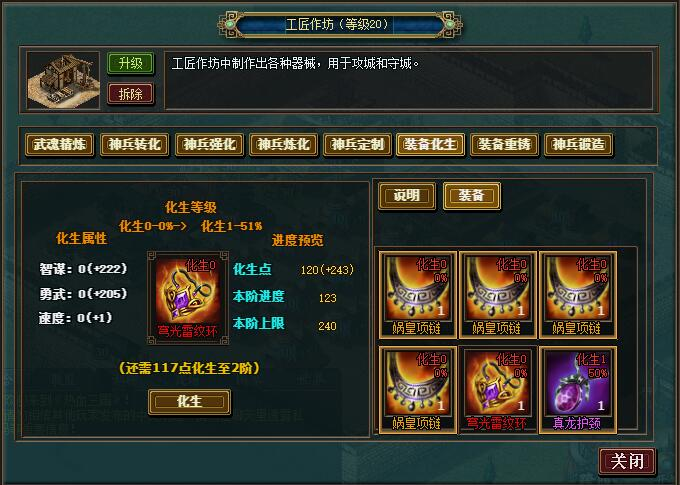The width and height of the screenshot is (680, 485).
Task: Select the last 娲皇项链 in top row
Action: click(577, 295)
